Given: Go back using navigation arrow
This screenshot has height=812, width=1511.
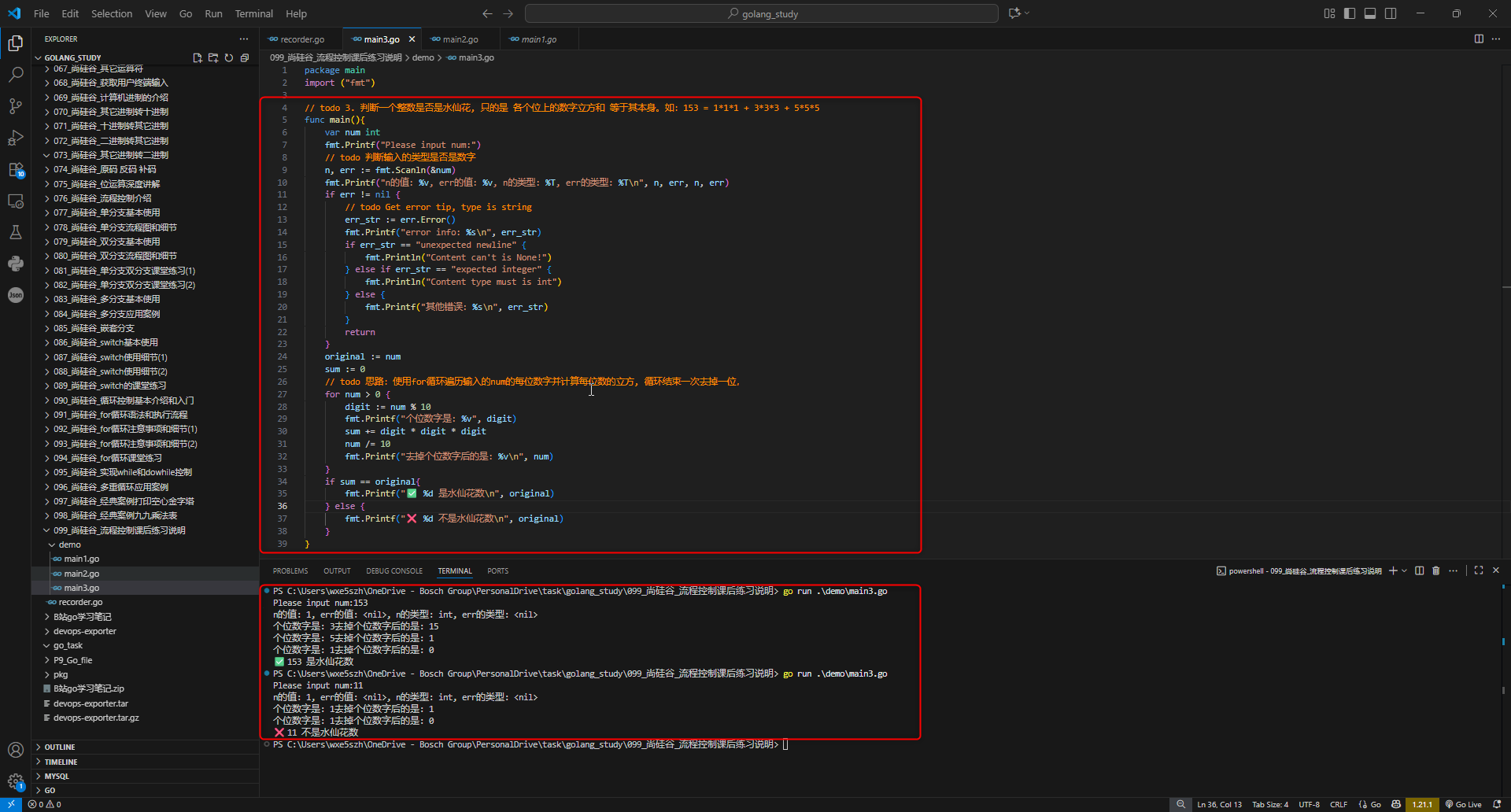Looking at the screenshot, I should tap(487, 13).
